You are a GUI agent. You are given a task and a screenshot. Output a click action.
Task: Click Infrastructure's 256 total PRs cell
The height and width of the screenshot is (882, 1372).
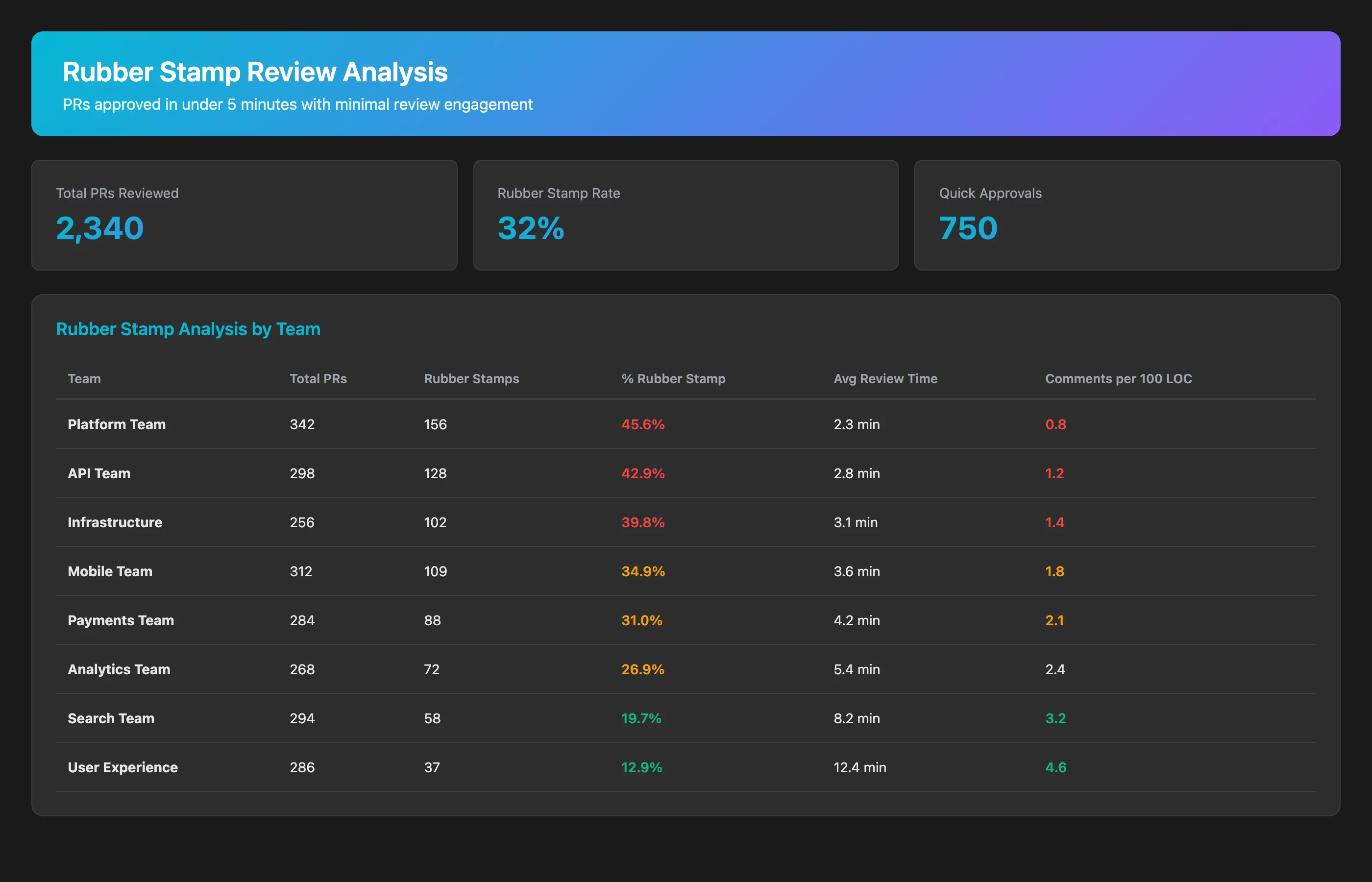[302, 522]
